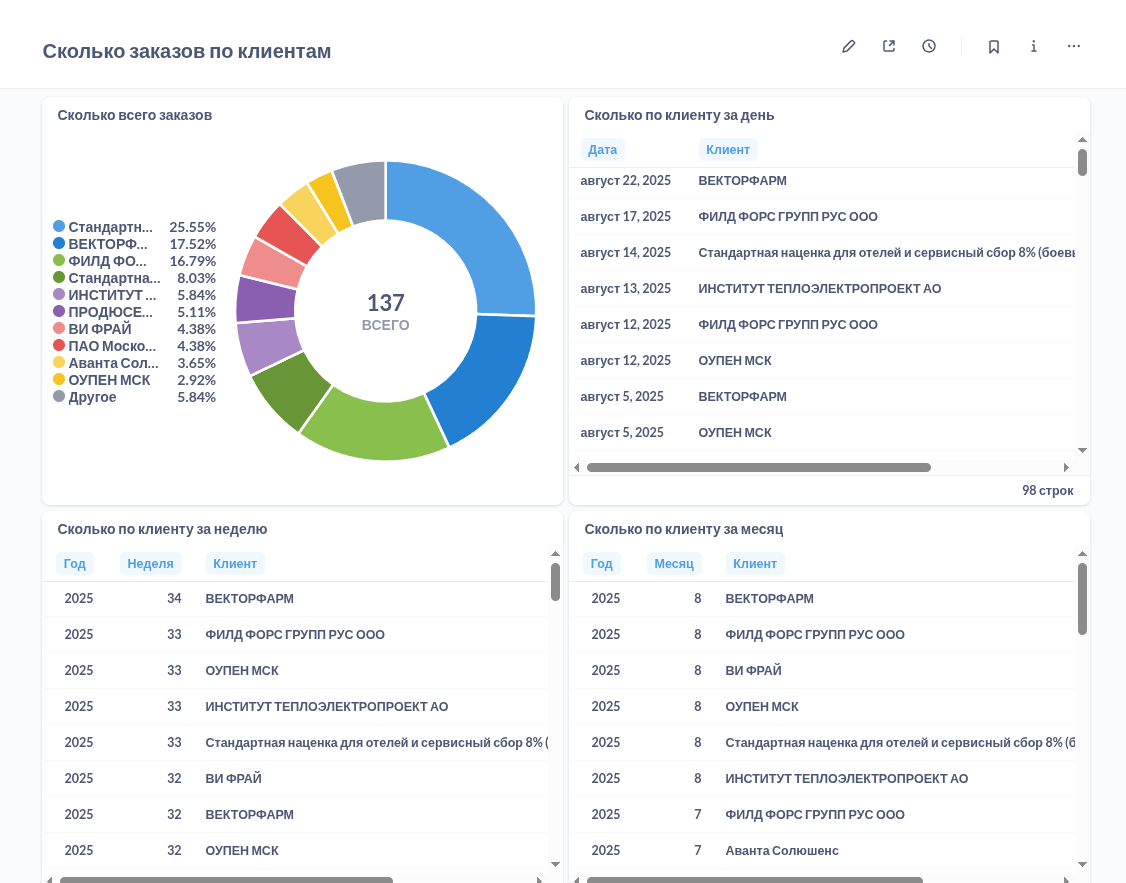Image resolution: width=1126 pixels, height=883 pixels.
Task: Open 'Сколько всего заказов' card title
Action: [135, 115]
